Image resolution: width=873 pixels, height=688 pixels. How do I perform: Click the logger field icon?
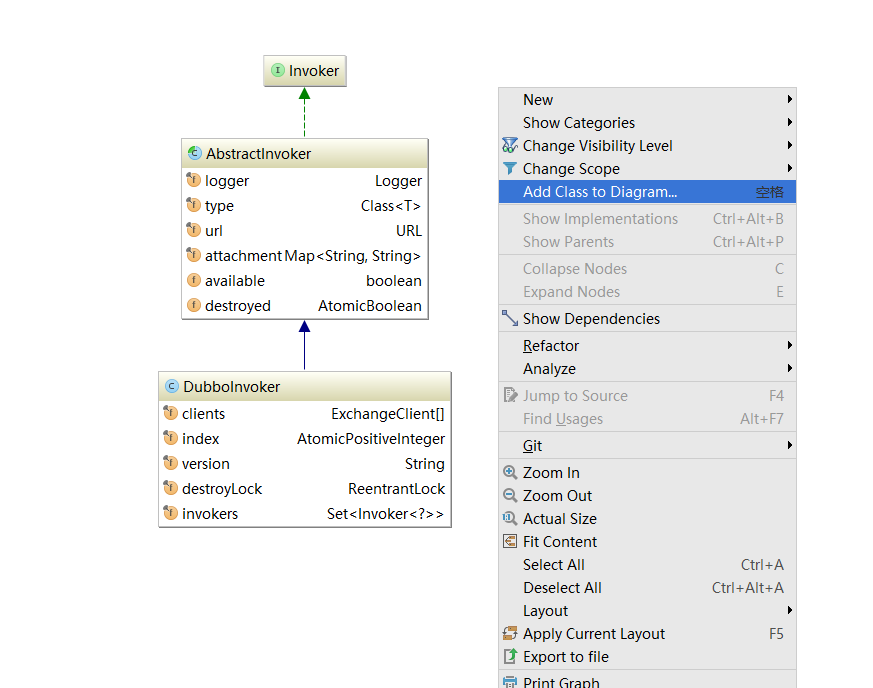click(193, 180)
